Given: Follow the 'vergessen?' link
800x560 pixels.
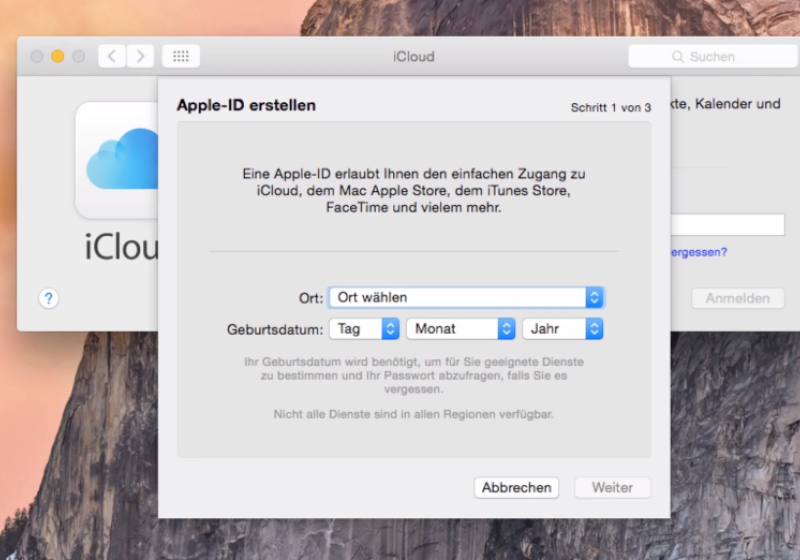Looking at the screenshot, I should pyautogui.click(x=699, y=252).
